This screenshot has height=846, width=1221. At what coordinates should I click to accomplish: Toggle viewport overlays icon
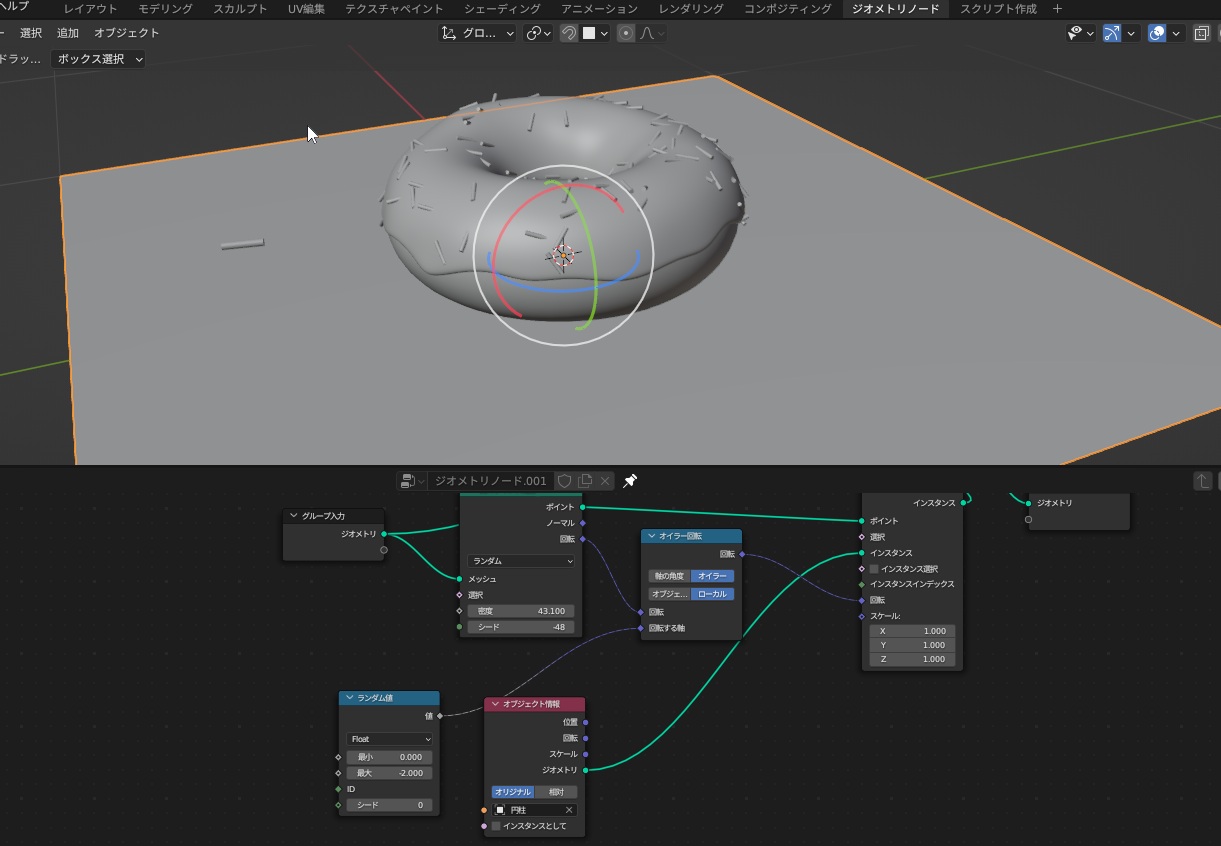[x=1157, y=33]
